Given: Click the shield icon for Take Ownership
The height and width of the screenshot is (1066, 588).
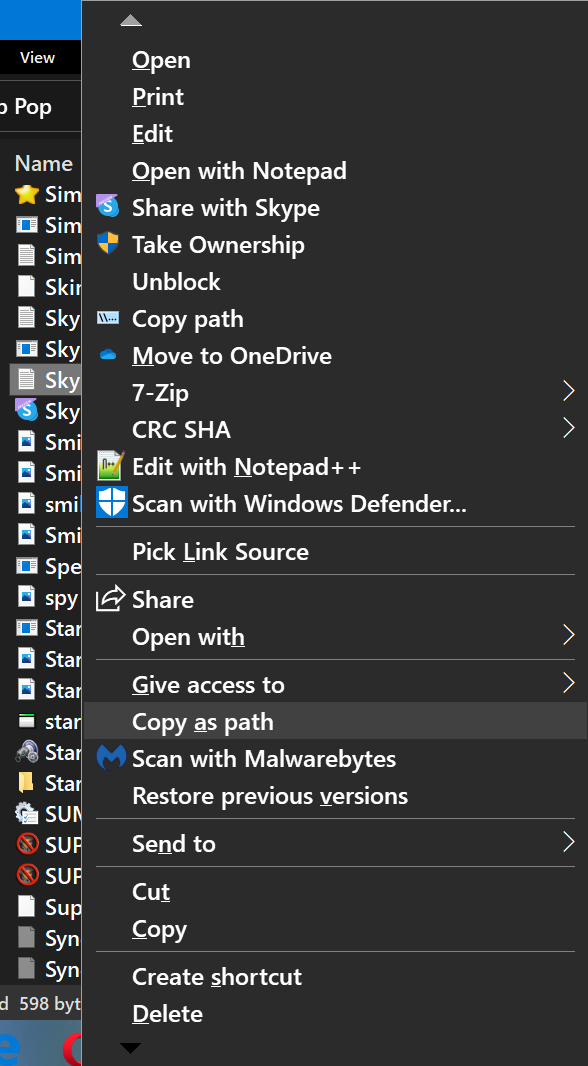Looking at the screenshot, I should coord(108,243).
